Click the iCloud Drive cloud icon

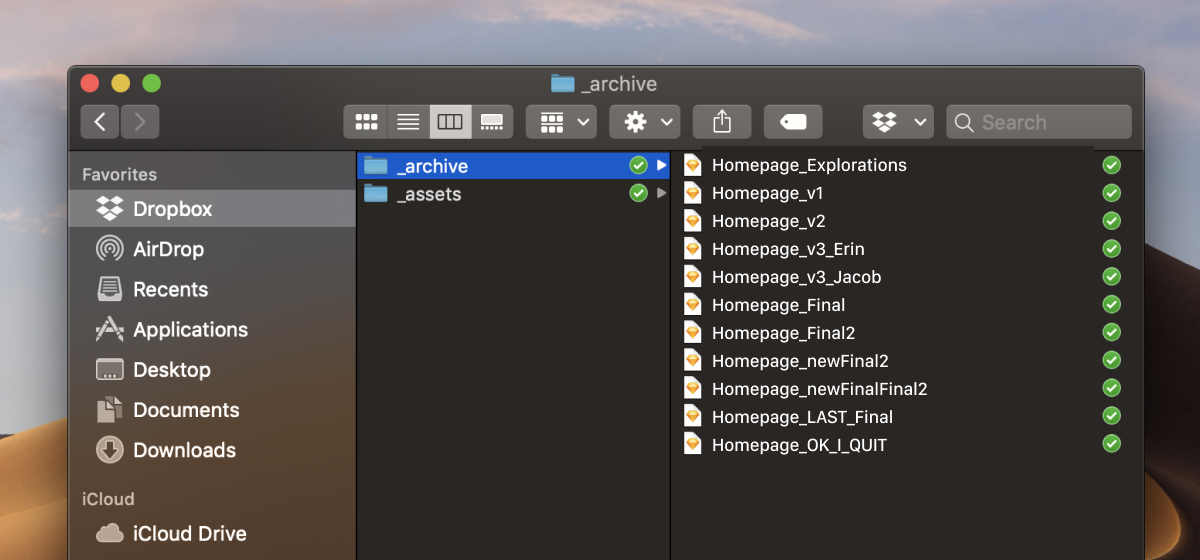109,533
